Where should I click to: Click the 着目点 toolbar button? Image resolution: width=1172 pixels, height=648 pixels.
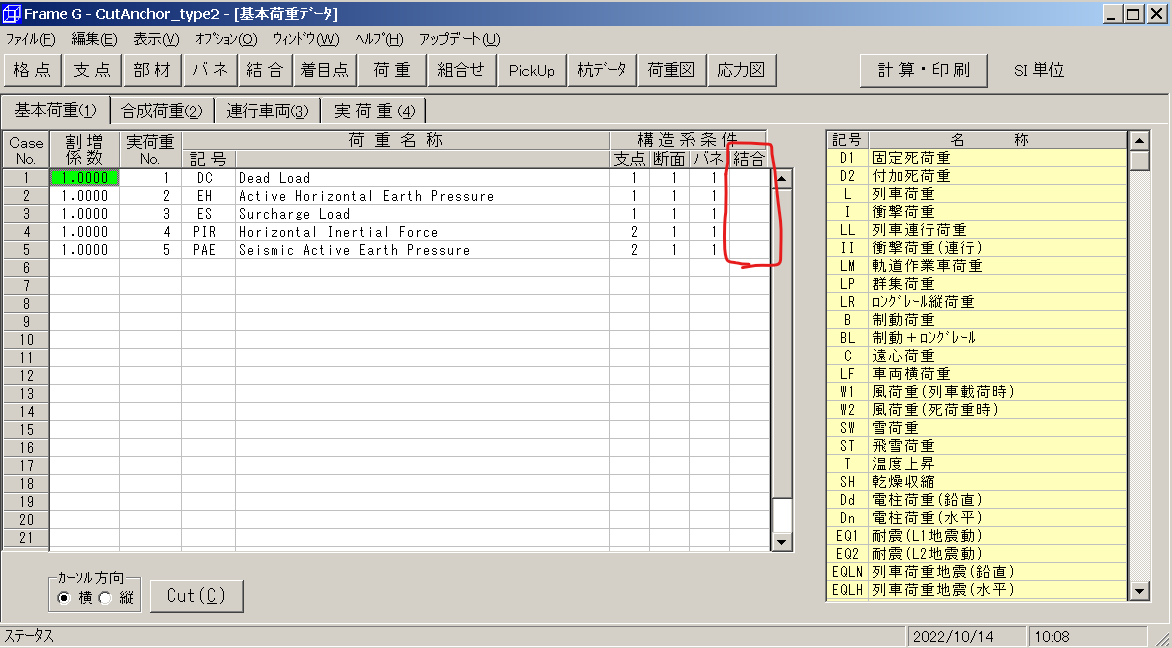(324, 70)
